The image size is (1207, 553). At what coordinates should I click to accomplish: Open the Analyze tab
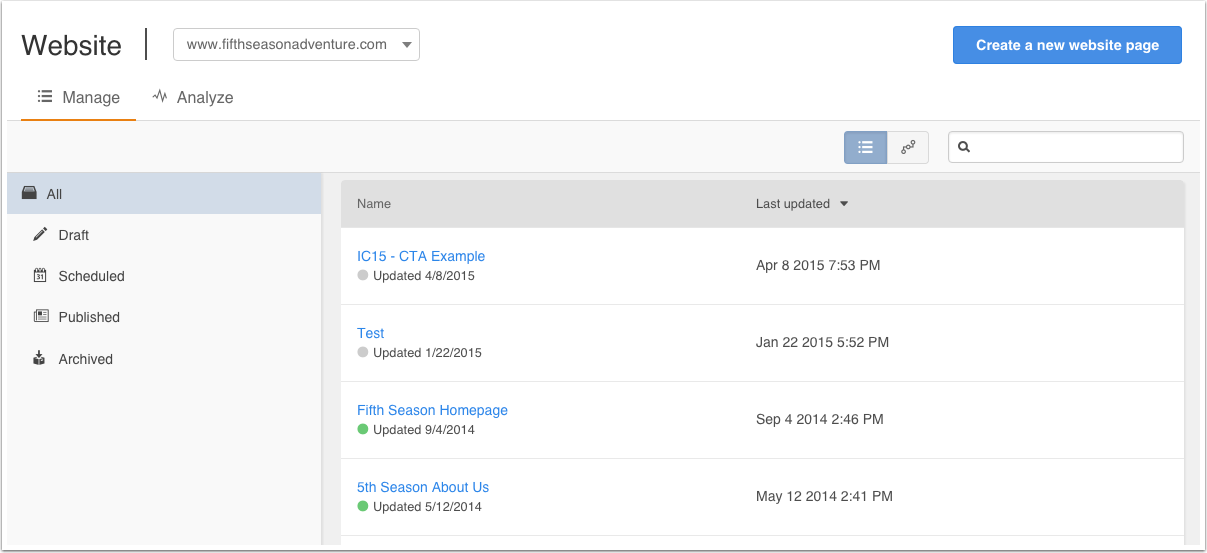tap(193, 97)
